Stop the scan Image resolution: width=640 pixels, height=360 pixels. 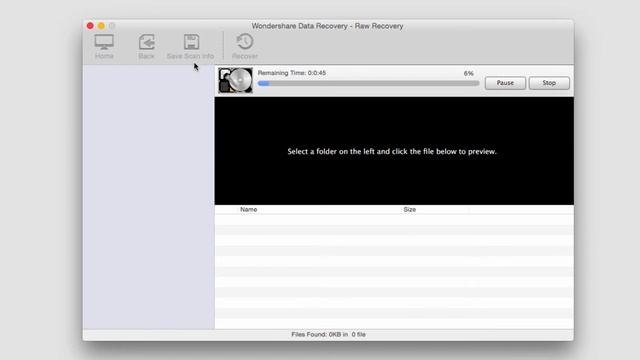(x=549, y=83)
